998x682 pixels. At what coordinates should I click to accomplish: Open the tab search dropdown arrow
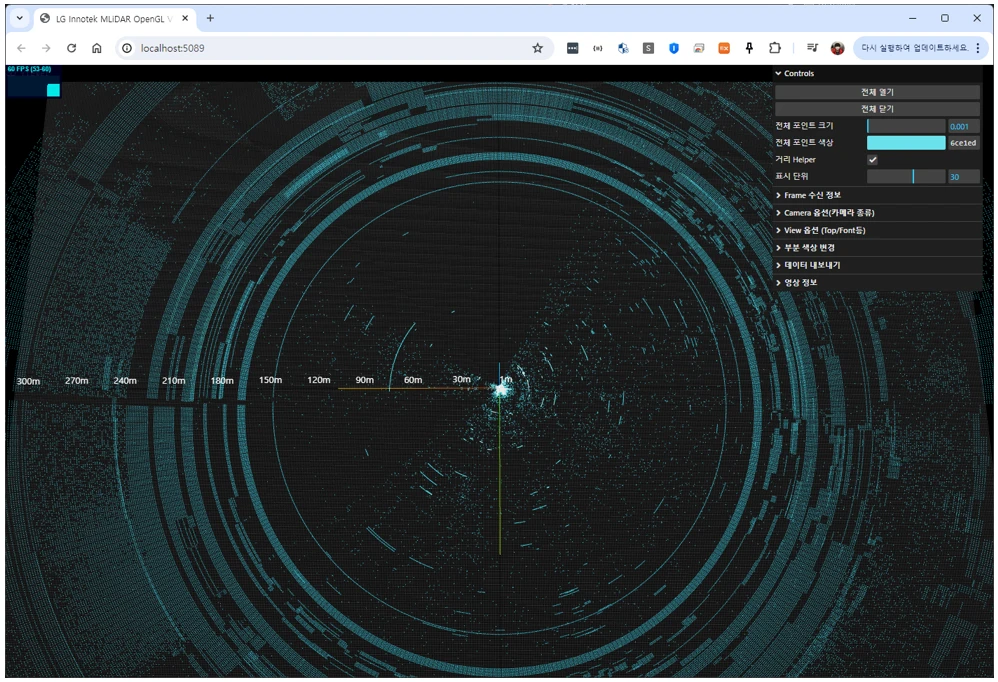(20, 18)
